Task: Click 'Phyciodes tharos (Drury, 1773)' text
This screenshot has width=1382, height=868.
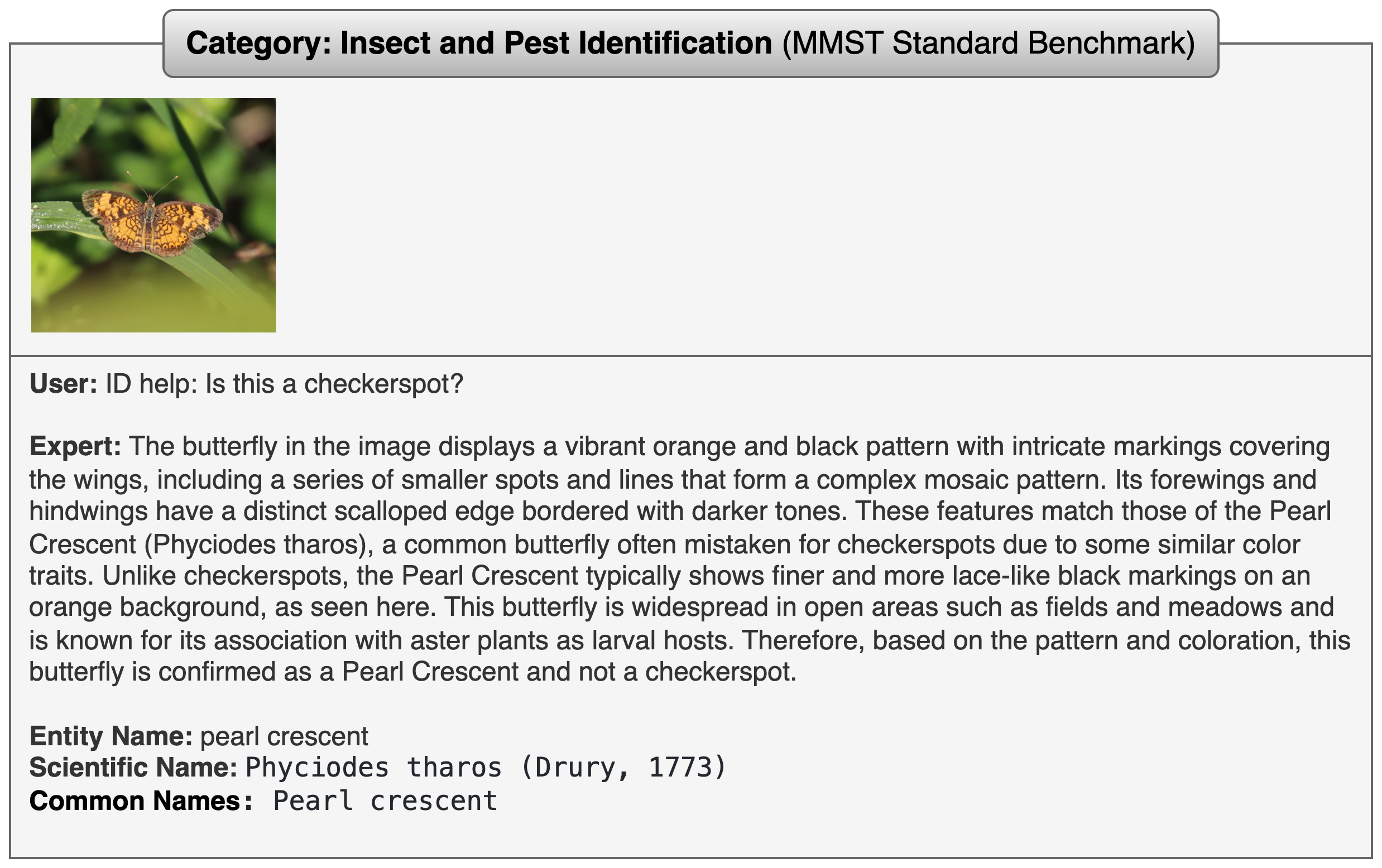Action: (x=486, y=768)
